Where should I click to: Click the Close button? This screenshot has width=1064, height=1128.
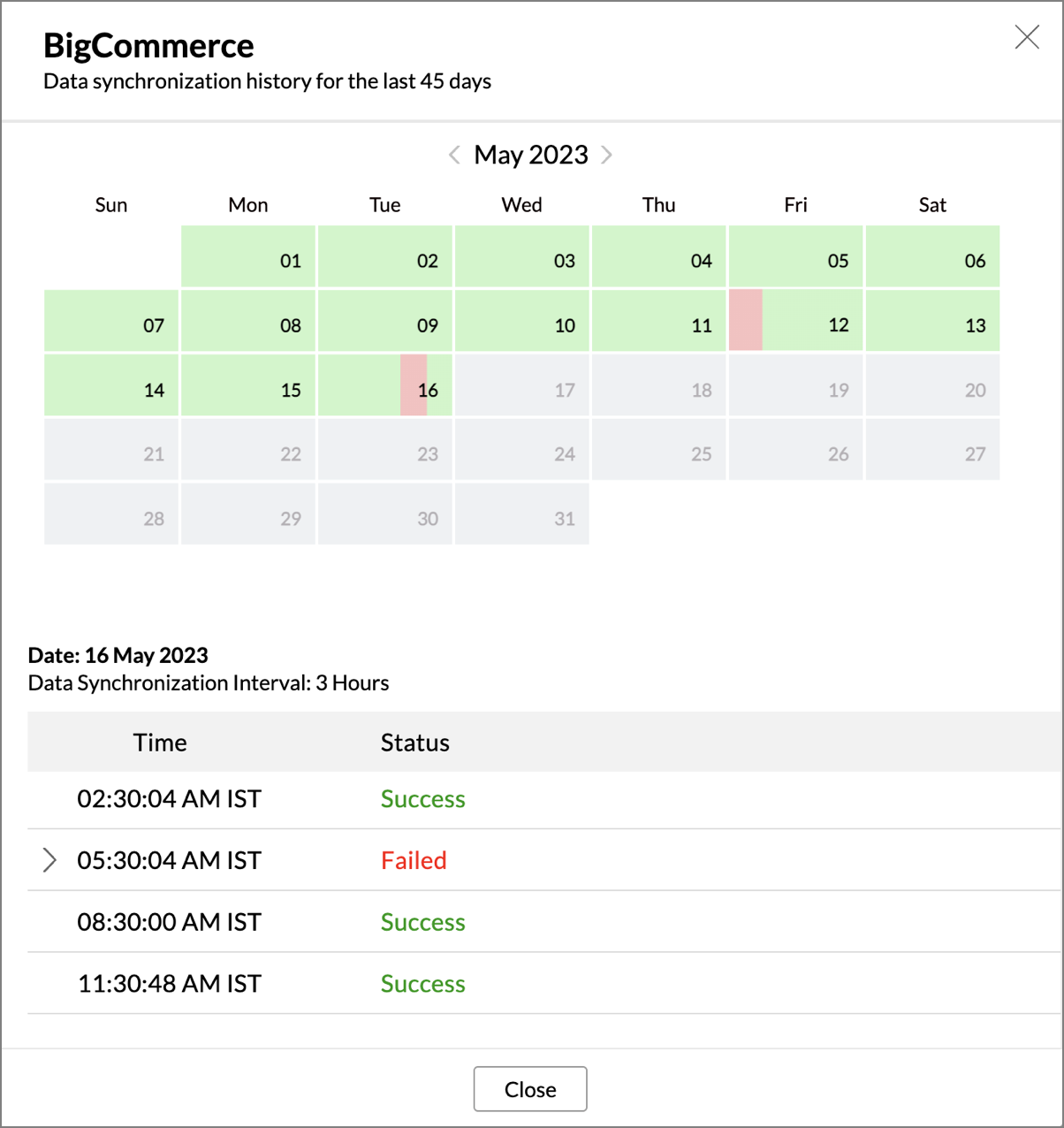530,1089
